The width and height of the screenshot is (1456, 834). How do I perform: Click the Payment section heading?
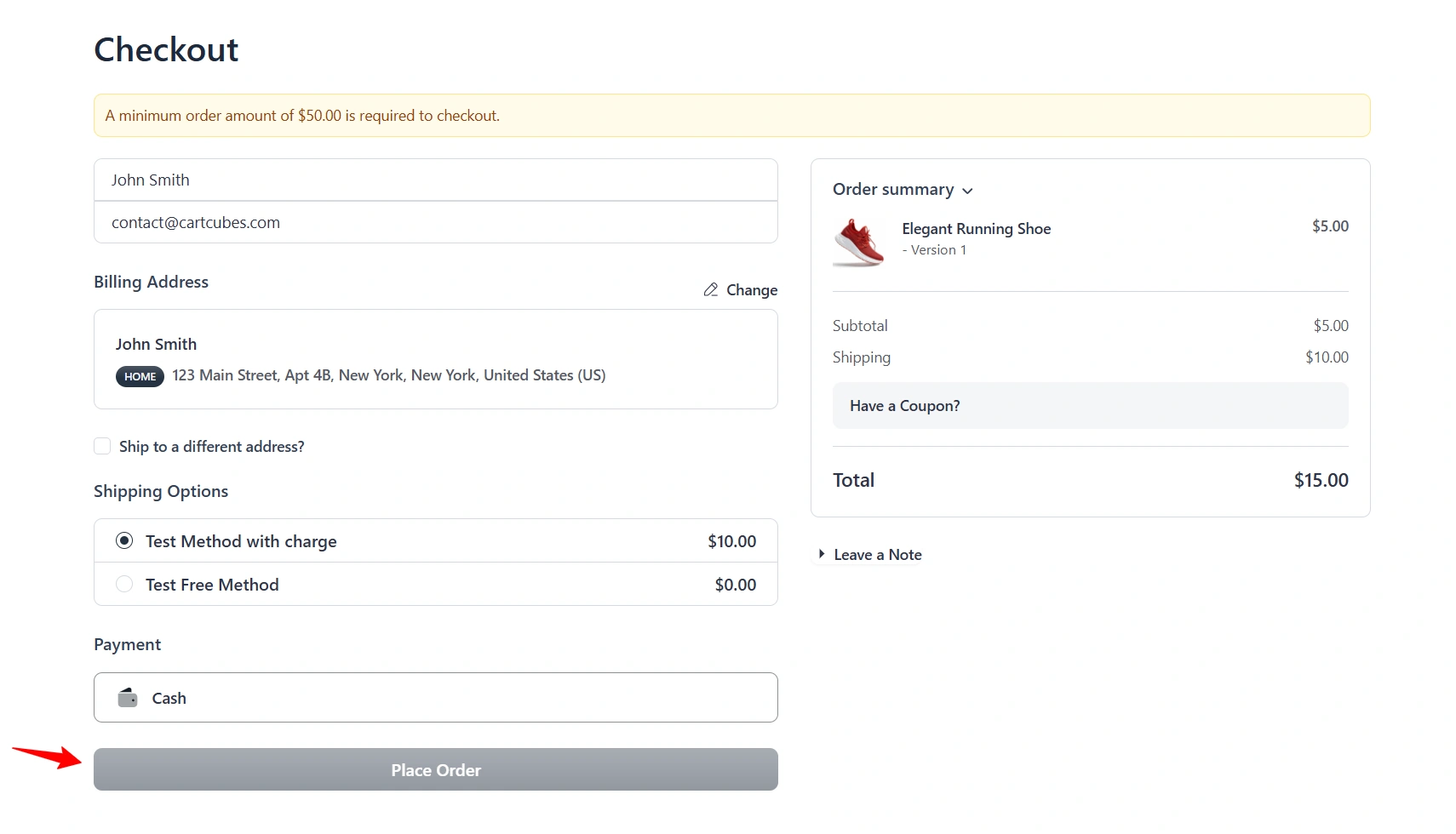coord(127,644)
